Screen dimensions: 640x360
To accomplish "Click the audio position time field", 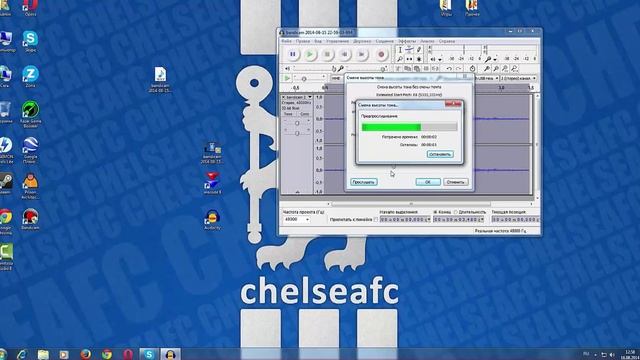I will 515,220.
